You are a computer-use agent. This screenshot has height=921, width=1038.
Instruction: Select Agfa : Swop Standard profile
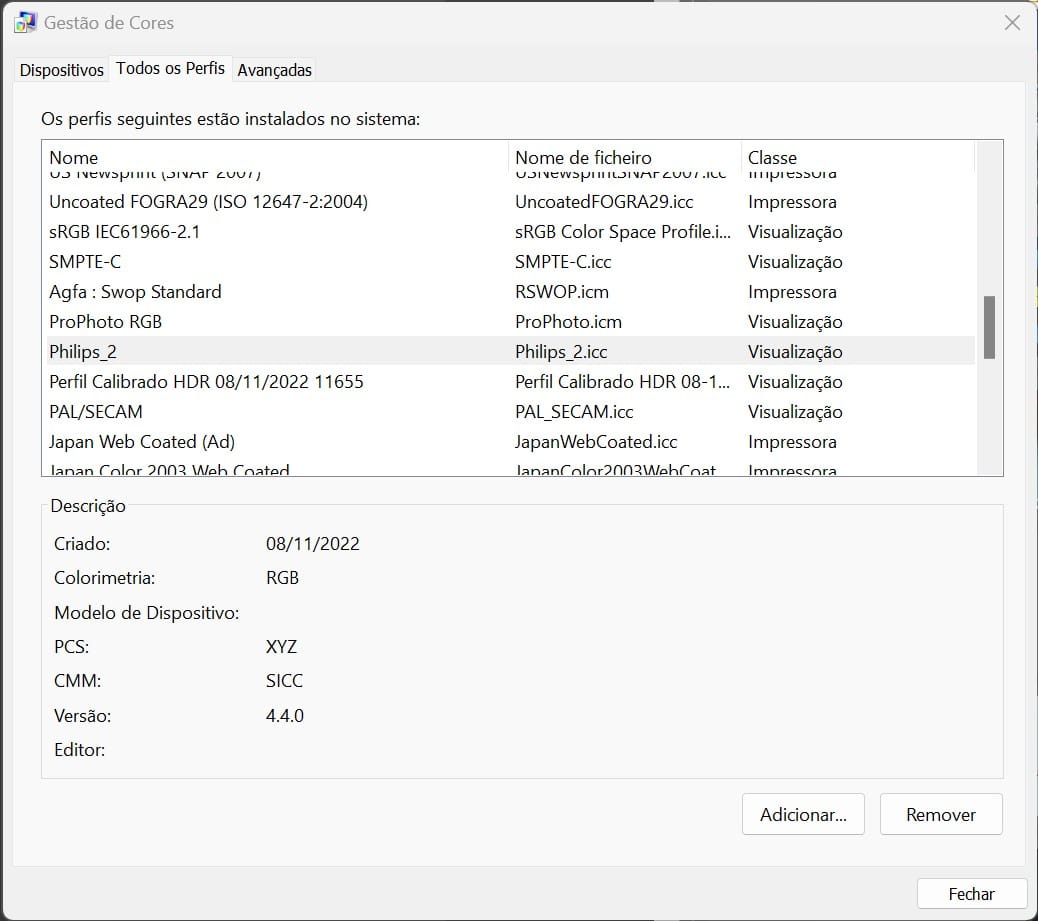[x=135, y=292]
